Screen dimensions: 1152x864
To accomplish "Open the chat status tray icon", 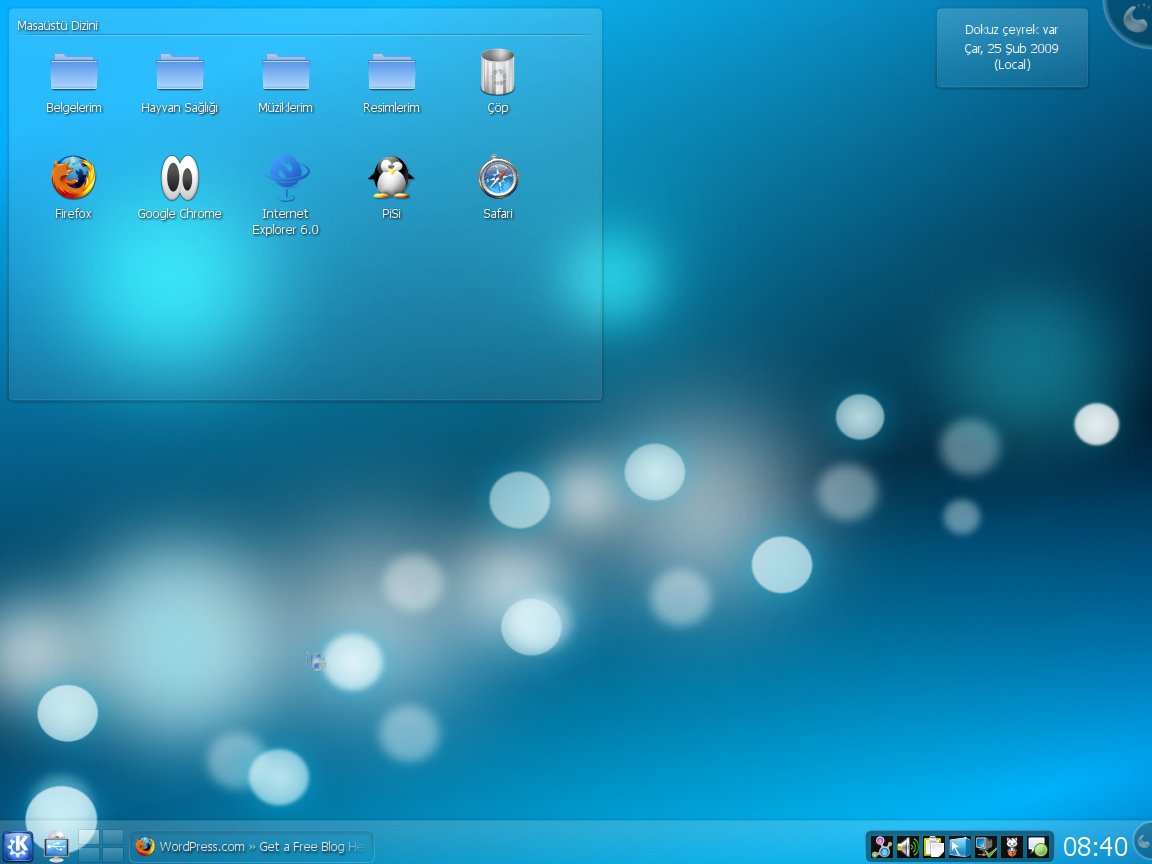I will (x=1037, y=847).
